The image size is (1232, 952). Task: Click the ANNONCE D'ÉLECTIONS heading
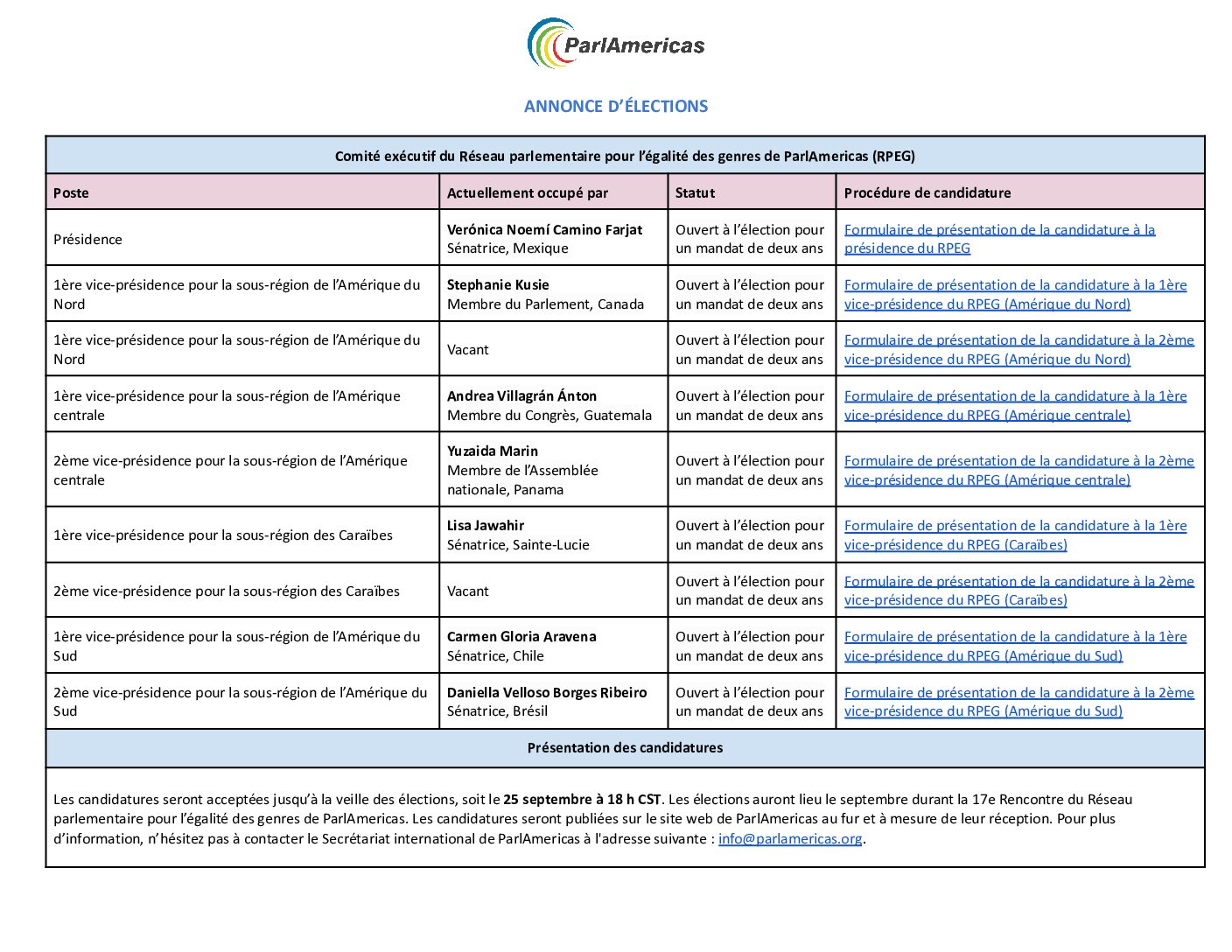pos(616,106)
